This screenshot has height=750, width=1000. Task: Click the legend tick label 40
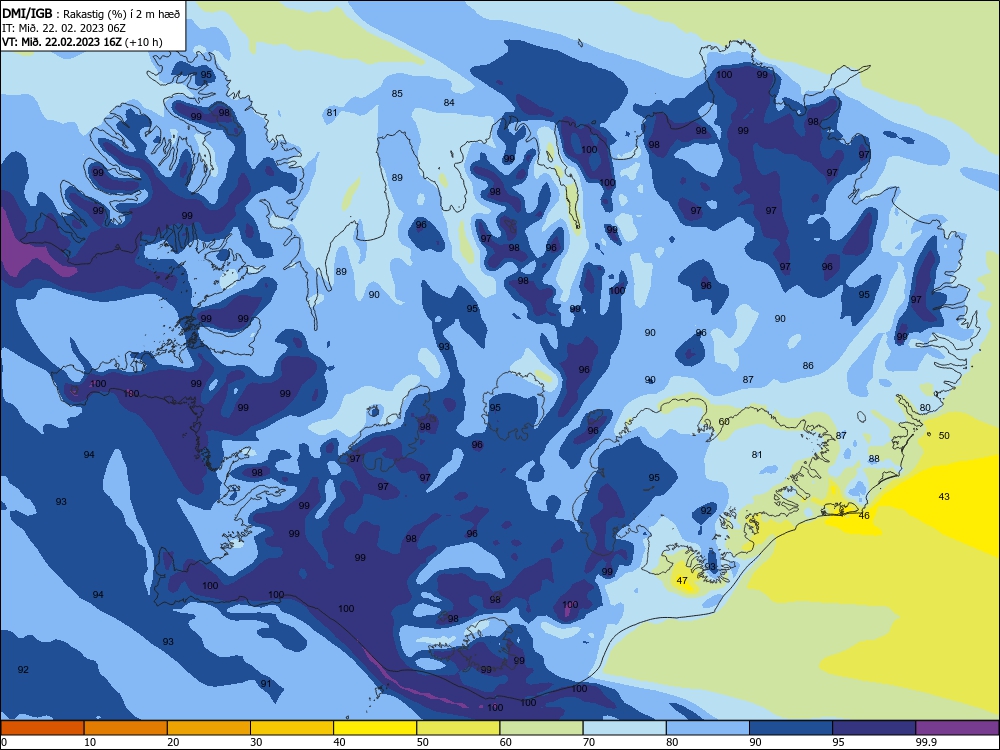pyautogui.click(x=340, y=742)
